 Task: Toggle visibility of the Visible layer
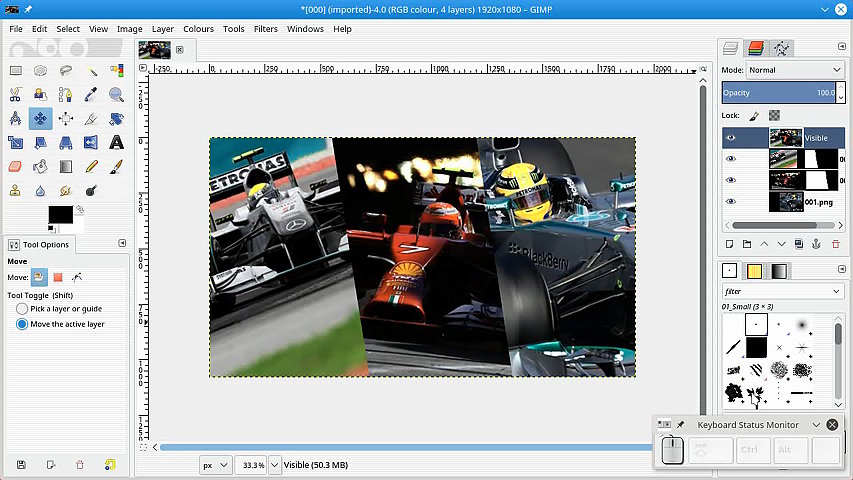[731, 138]
